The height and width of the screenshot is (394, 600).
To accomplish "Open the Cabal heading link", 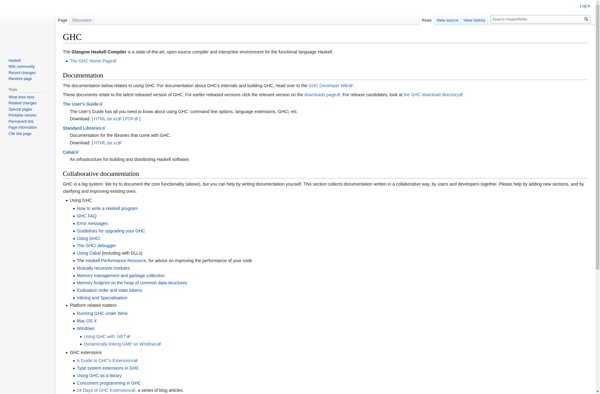I will [x=70, y=152].
